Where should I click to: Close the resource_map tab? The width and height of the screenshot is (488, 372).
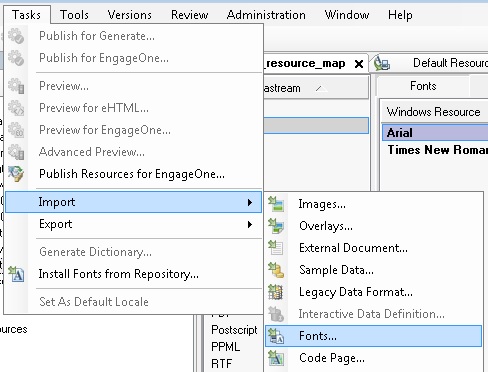click(359, 64)
